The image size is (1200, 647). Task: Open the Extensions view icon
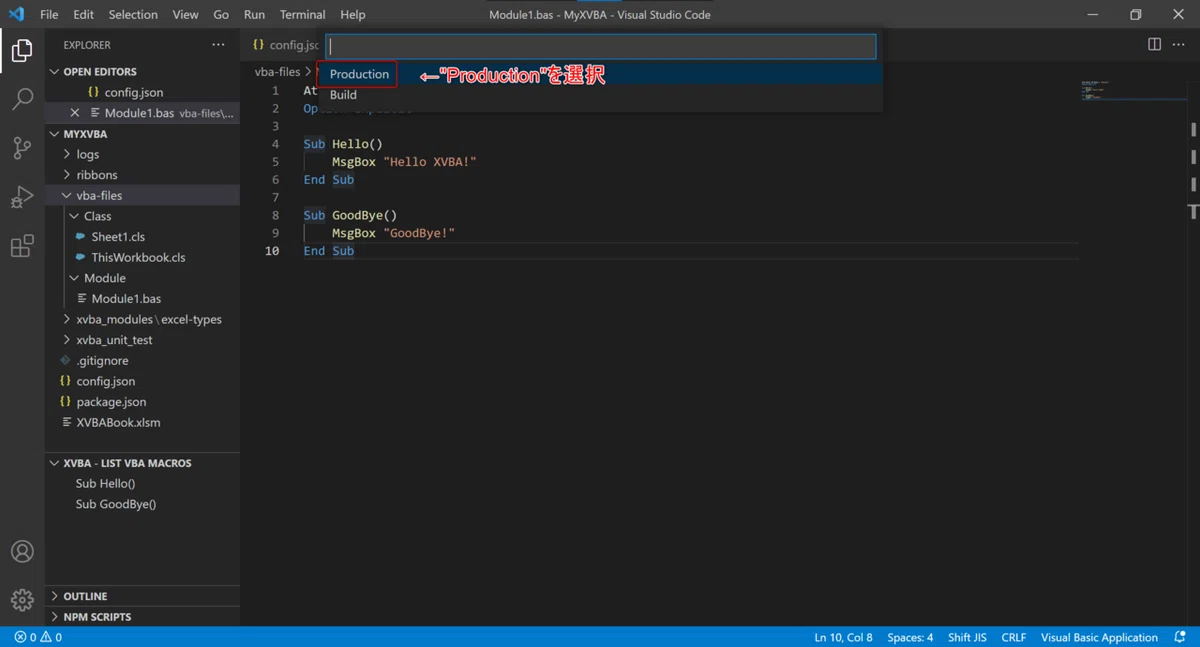click(22, 246)
